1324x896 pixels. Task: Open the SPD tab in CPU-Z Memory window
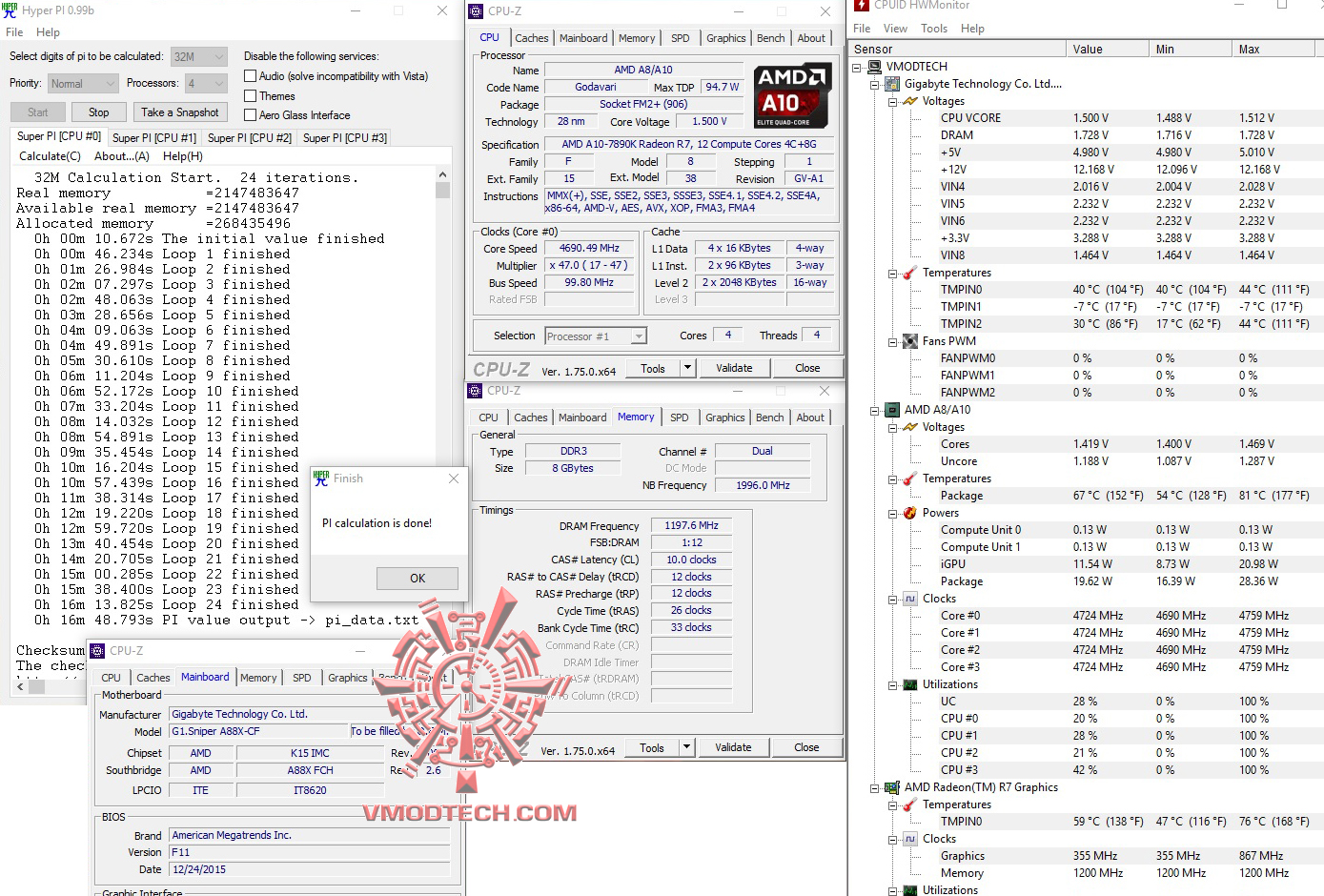tap(680, 417)
